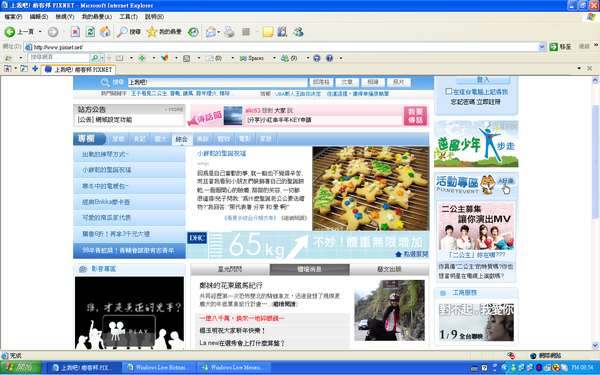Open dropdown next to Mail icon
The image size is (600, 375).
[218, 32]
